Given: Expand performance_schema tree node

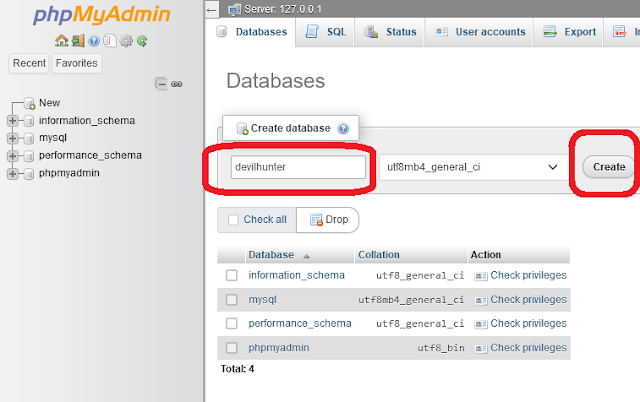Looking at the screenshot, I should 12,156.
